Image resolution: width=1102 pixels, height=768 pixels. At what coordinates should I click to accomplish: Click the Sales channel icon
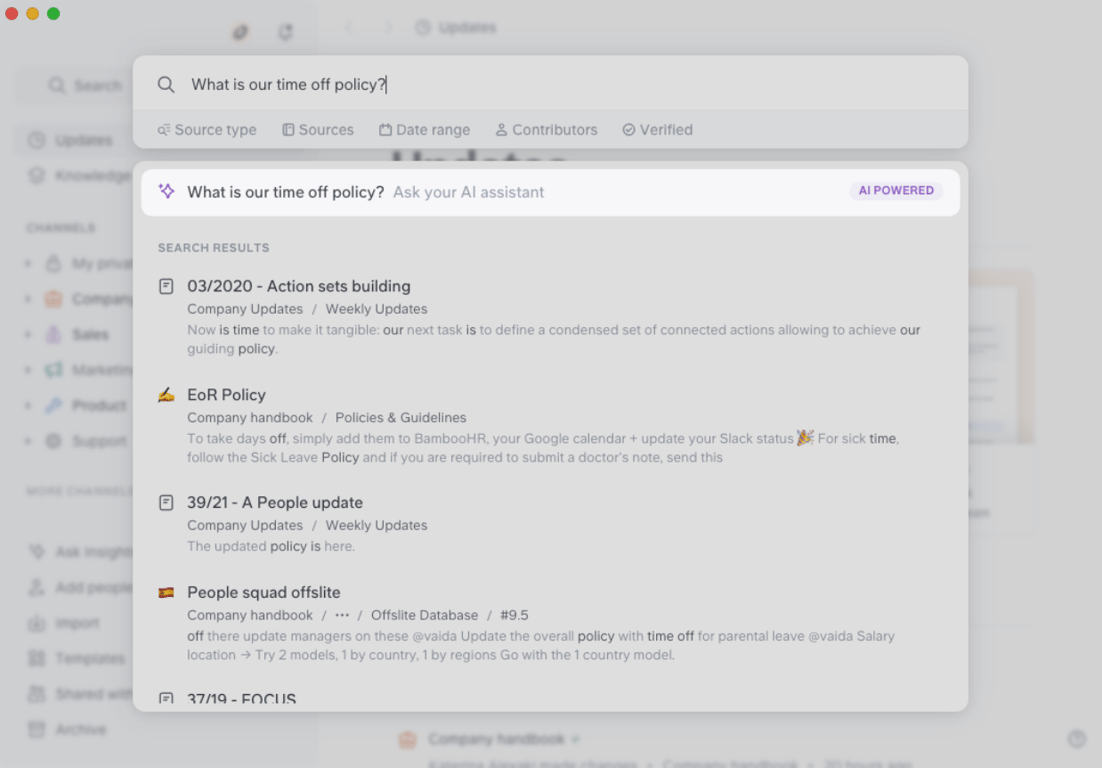[x=53, y=334]
